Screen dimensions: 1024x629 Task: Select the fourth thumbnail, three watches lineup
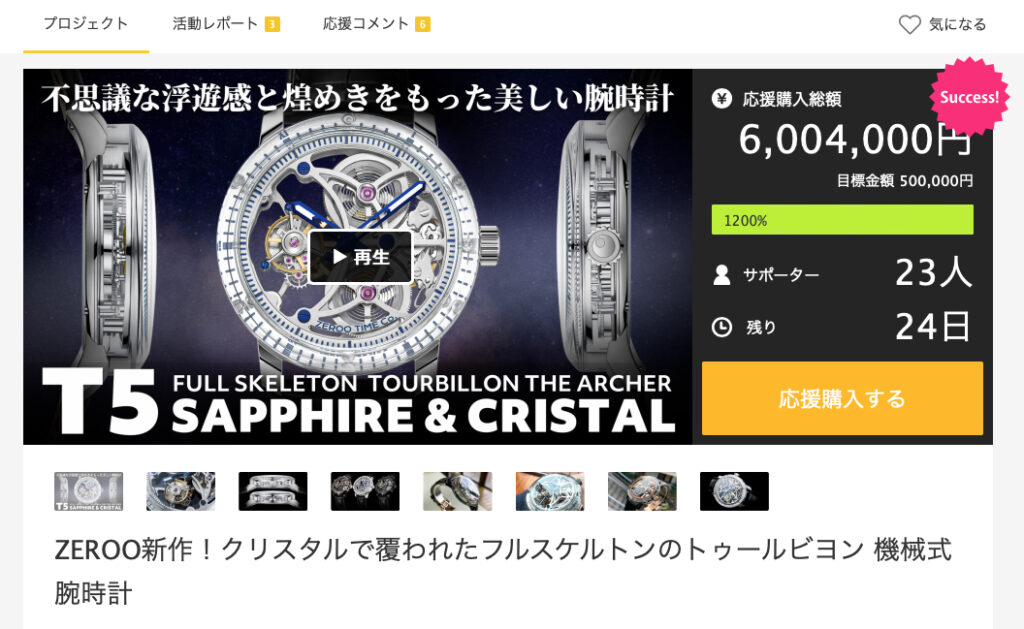coord(365,491)
